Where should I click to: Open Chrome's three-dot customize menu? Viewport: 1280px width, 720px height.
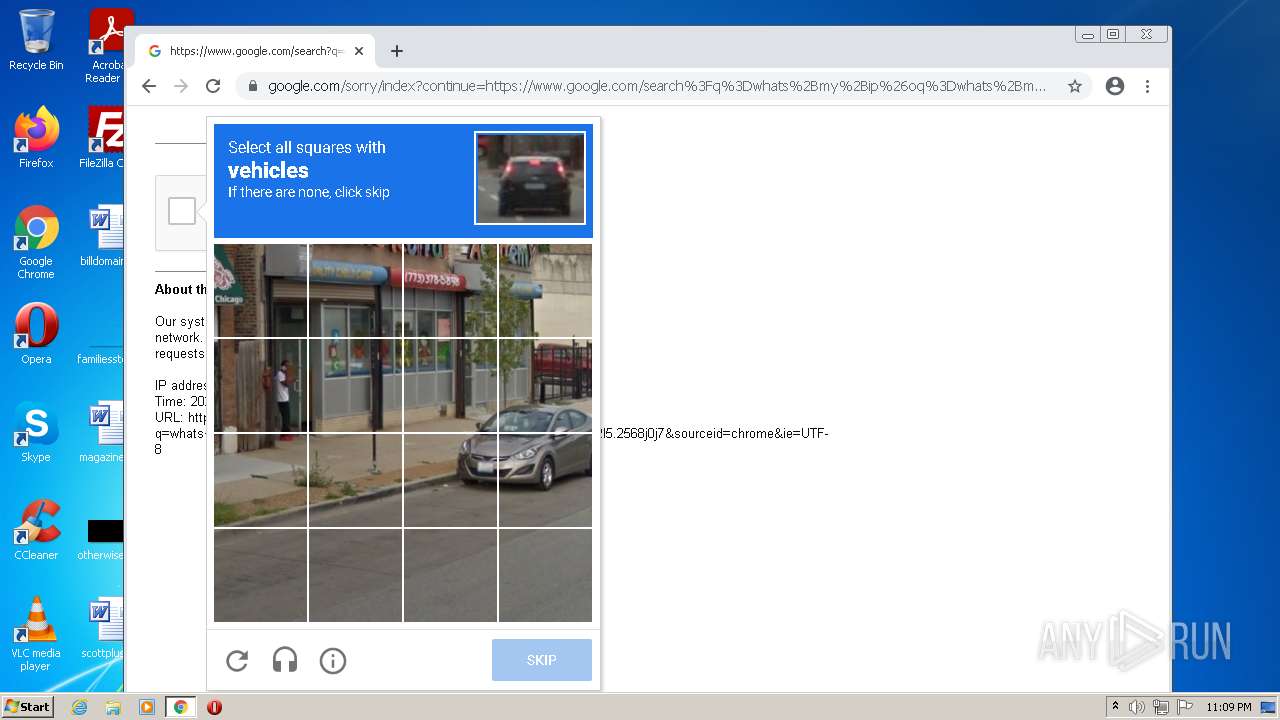pos(1148,86)
